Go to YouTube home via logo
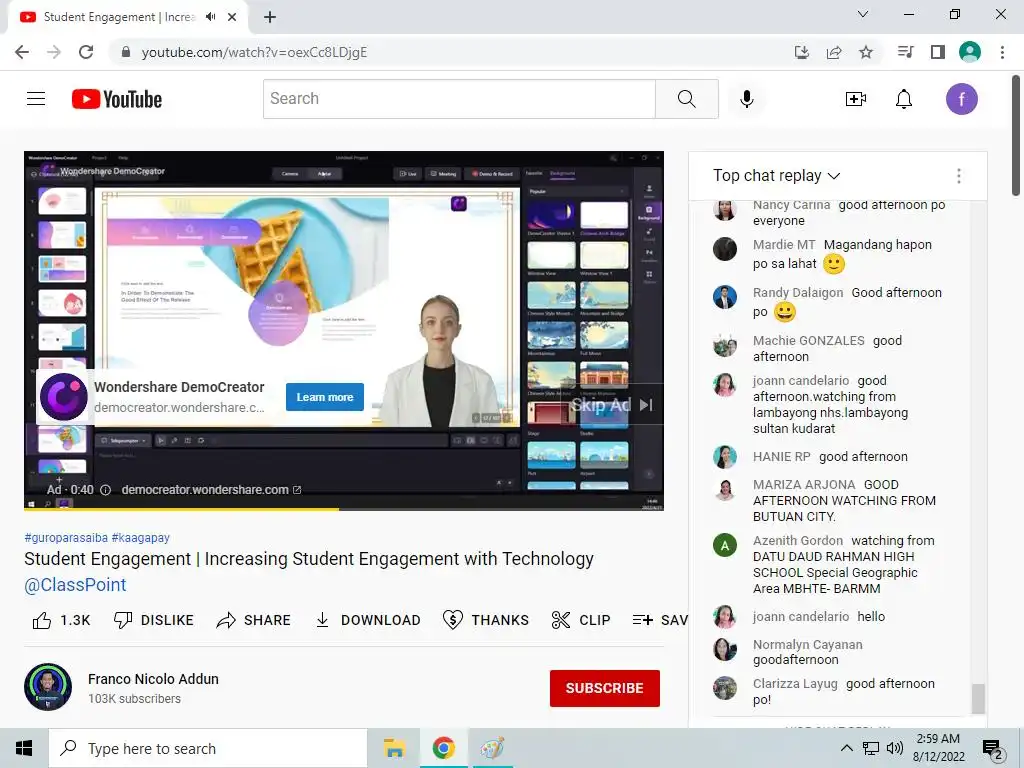This screenshot has height=768, width=1024. [117, 99]
